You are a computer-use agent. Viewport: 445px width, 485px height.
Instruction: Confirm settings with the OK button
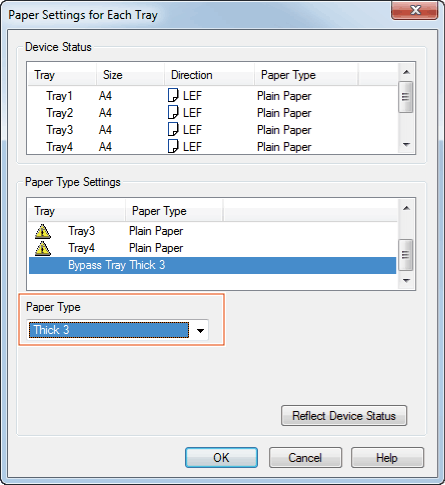221,457
